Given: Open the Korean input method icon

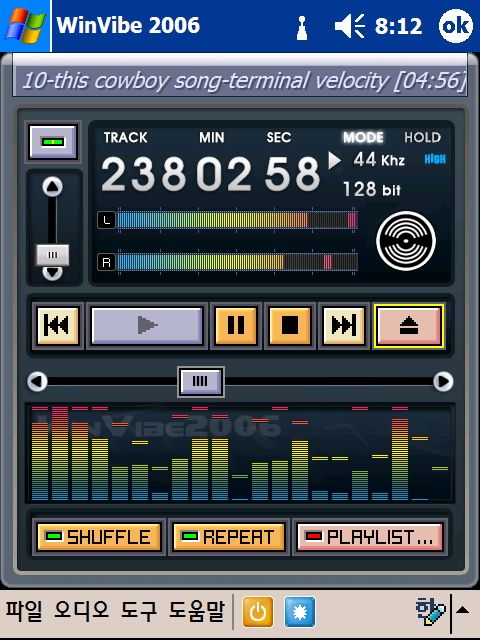Looking at the screenshot, I should tap(430, 612).
